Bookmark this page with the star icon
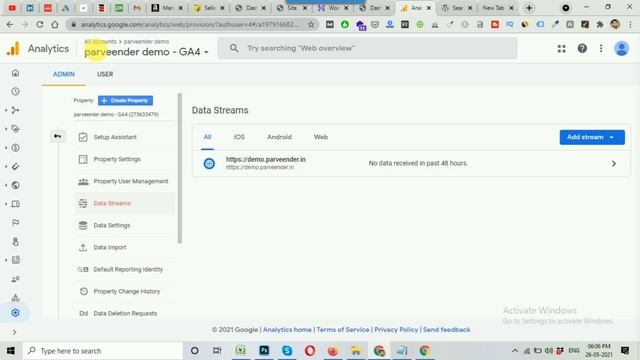The image size is (640, 360). (311, 24)
